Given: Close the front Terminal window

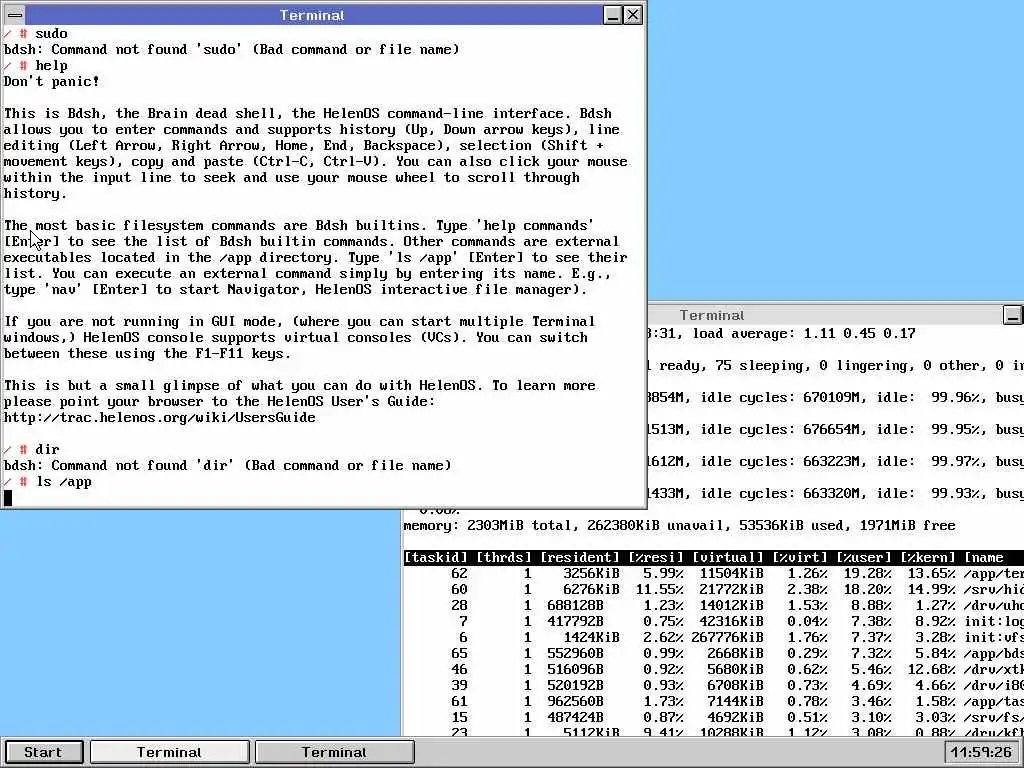Looking at the screenshot, I should [633, 14].
